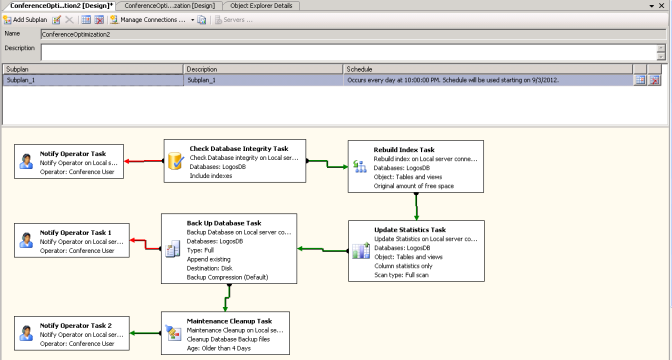Open the Subplan_1 row schedule calendar icon
The height and width of the screenshot is (360, 672).
(x=640, y=80)
